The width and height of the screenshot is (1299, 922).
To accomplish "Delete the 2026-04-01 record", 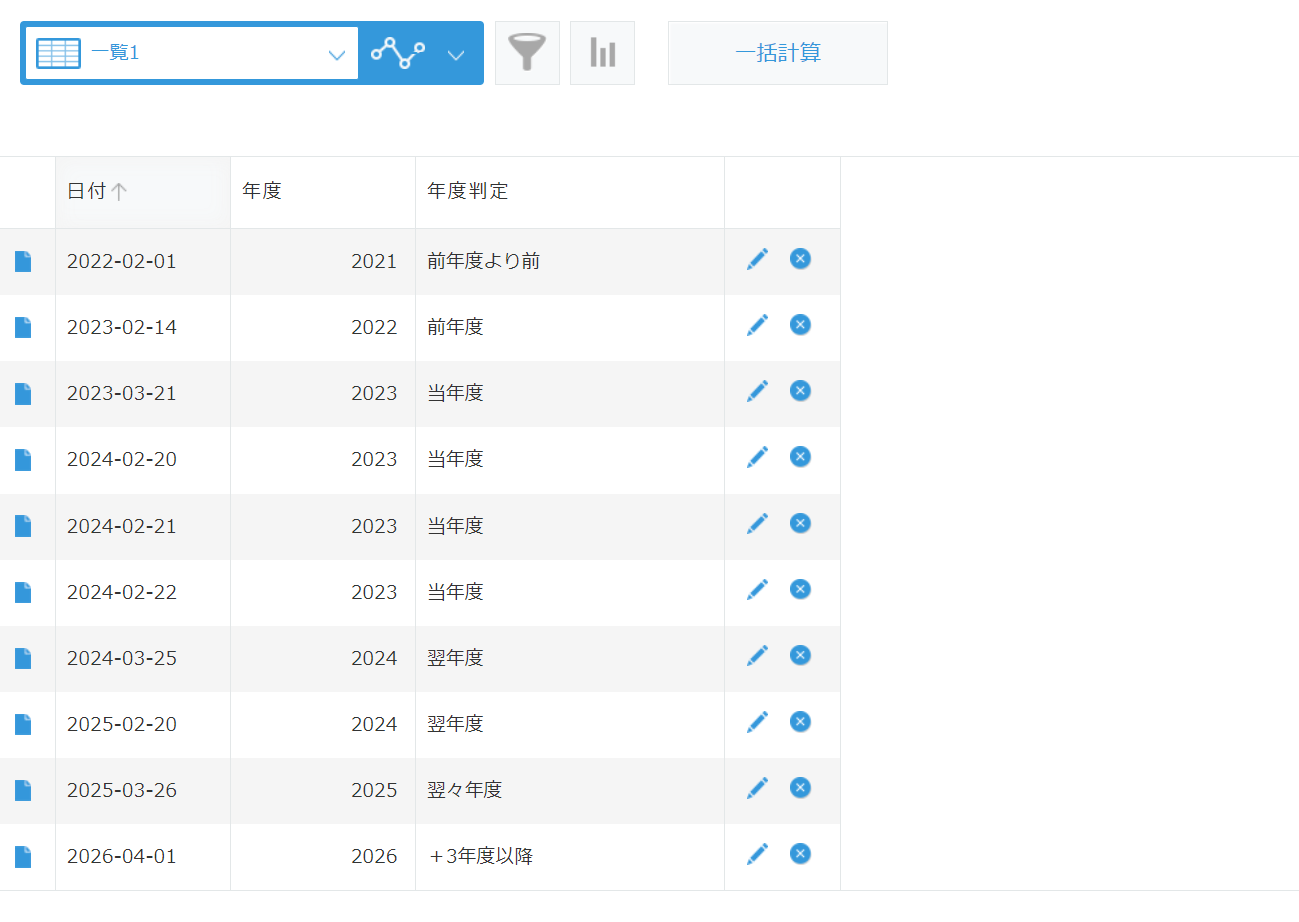I will (800, 854).
